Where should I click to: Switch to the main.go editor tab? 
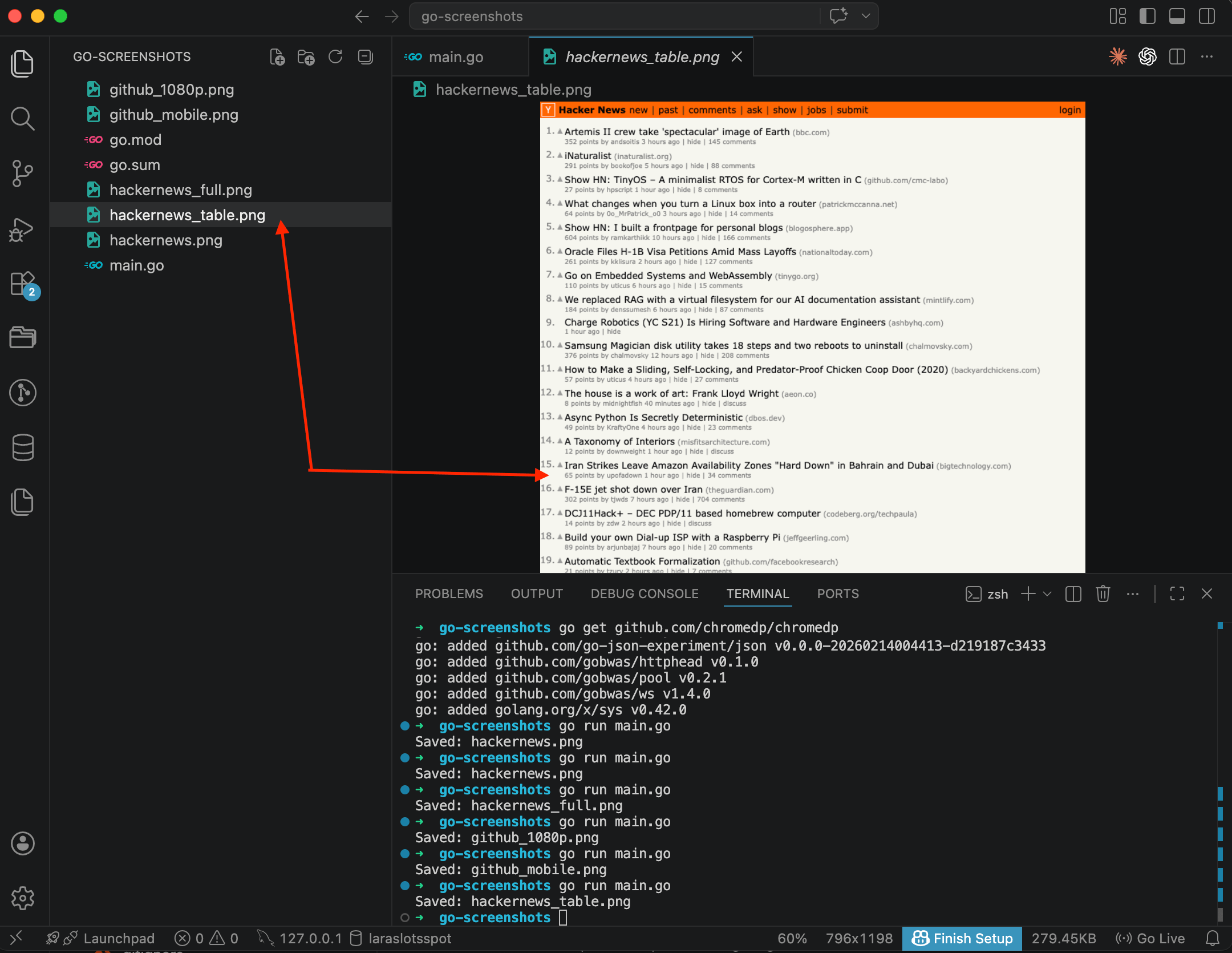[x=456, y=56]
